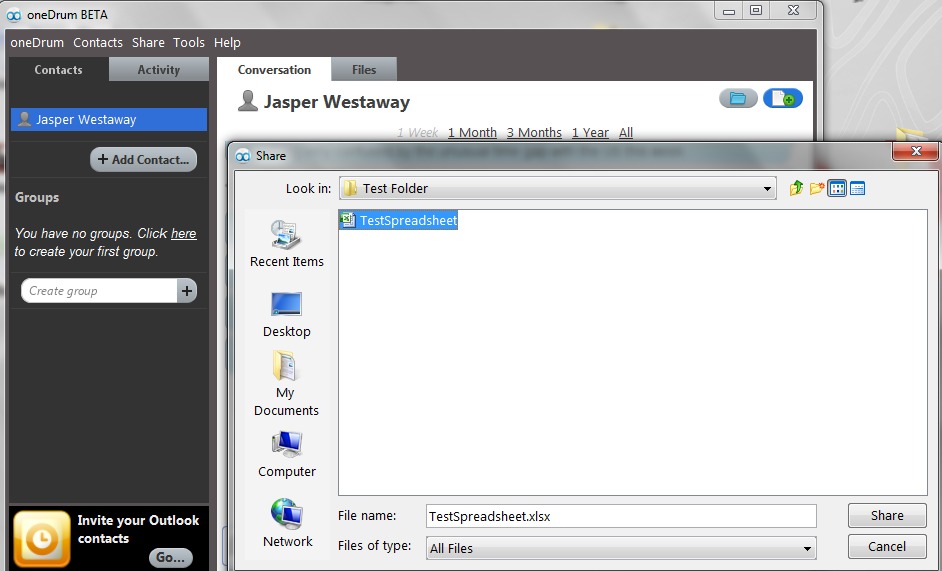Image resolution: width=942 pixels, height=571 pixels.
Task: Close the Share dialog
Action: pos(916,151)
